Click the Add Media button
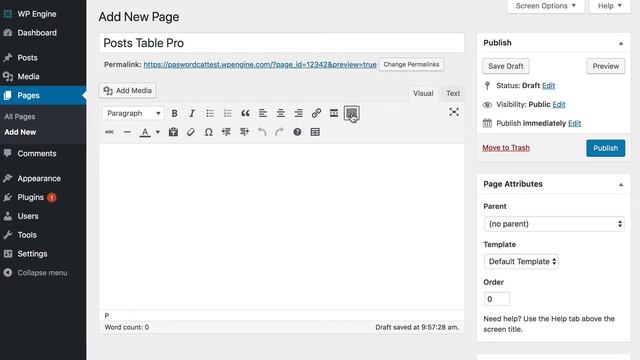 [x=127, y=91]
